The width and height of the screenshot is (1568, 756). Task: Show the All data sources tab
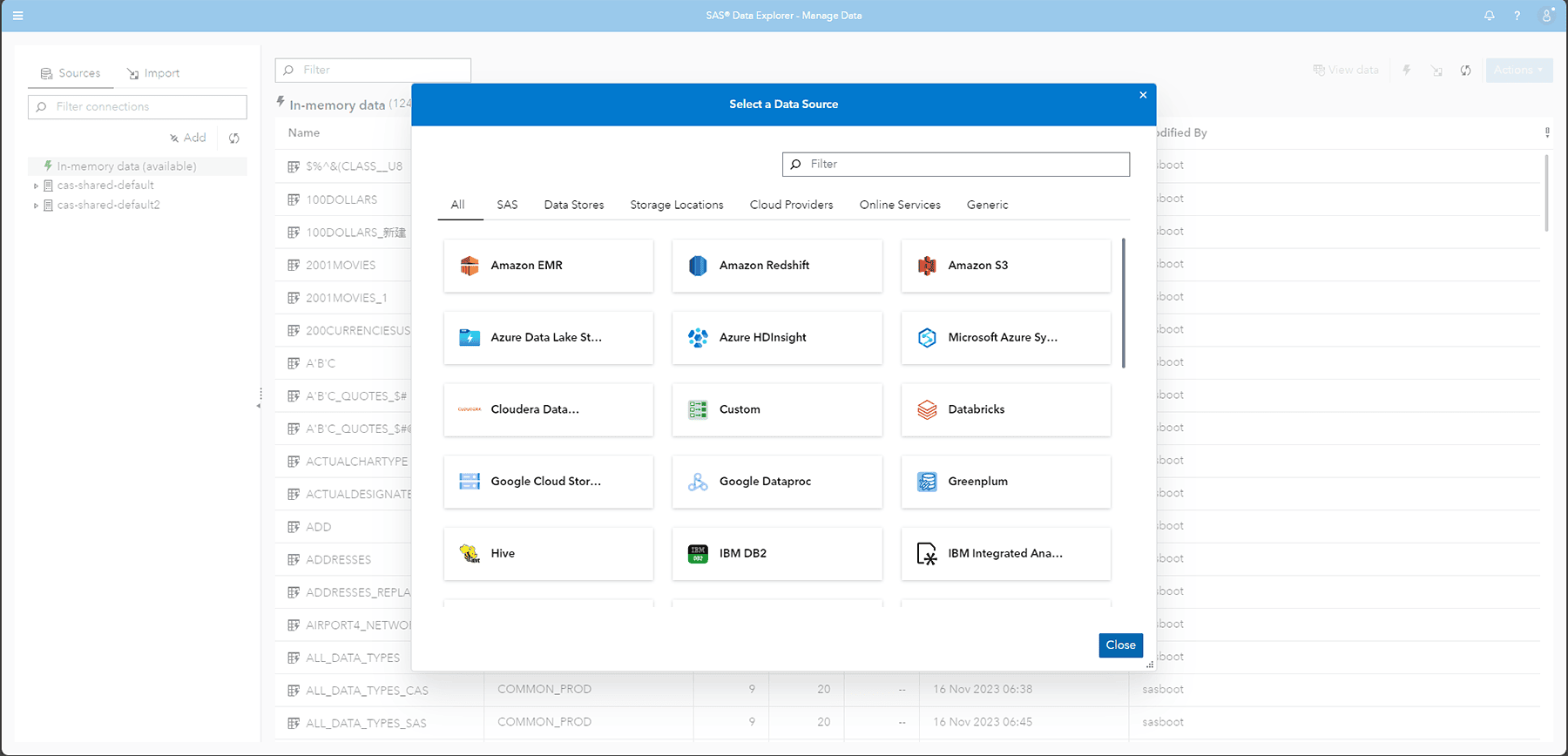[x=458, y=205]
